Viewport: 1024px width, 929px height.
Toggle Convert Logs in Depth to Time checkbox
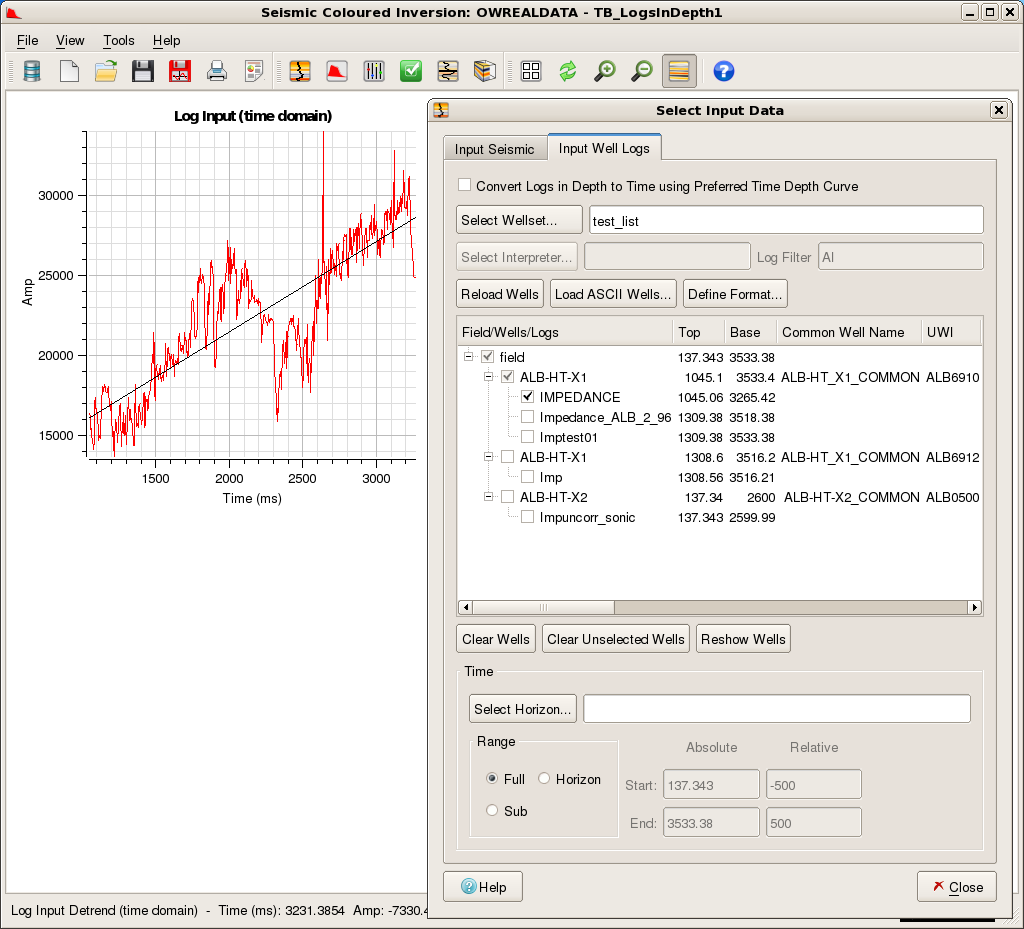[x=464, y=185]
